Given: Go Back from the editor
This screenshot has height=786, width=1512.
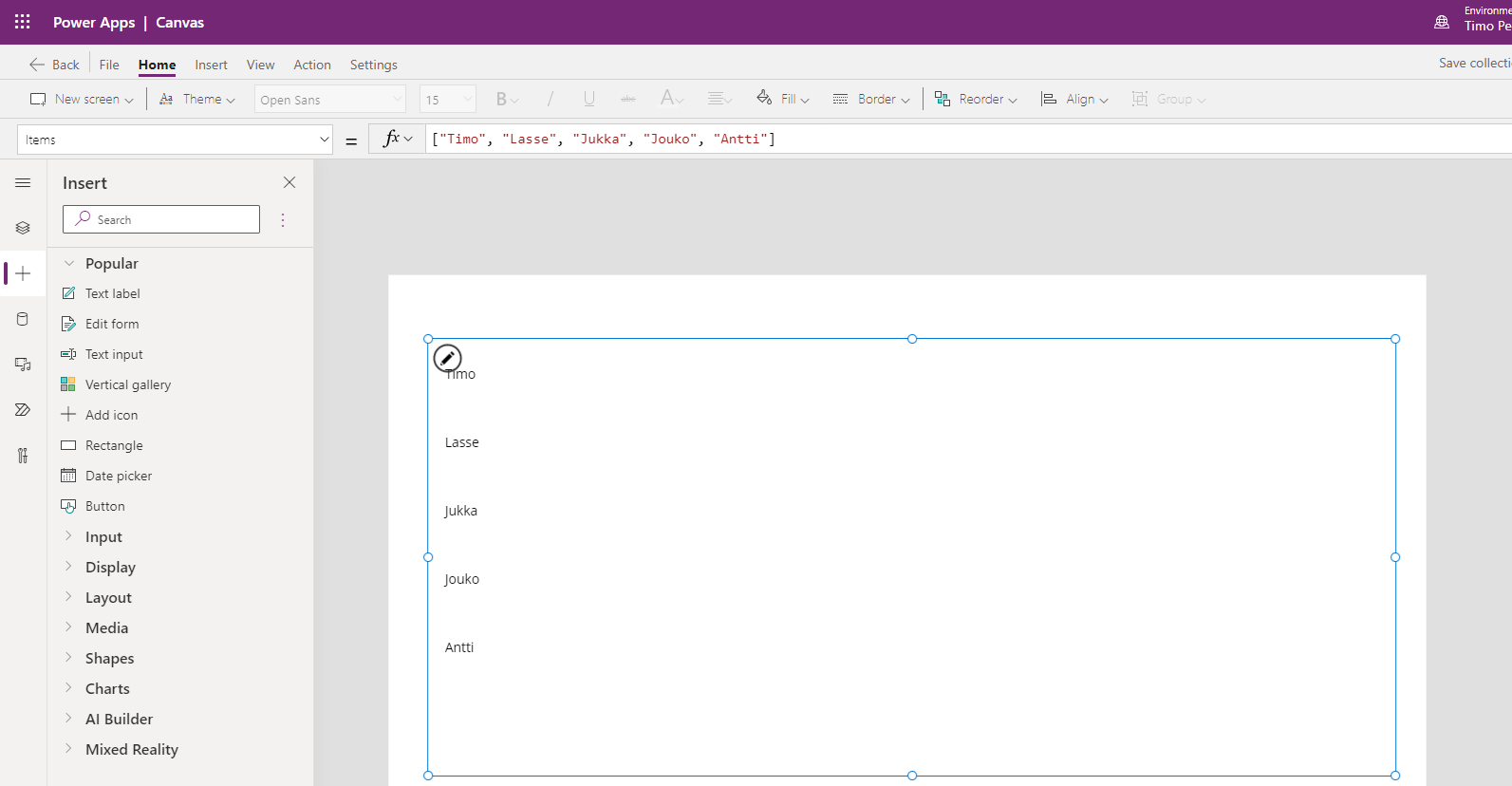Looking at the screenshot, I should tap(54, 65).
